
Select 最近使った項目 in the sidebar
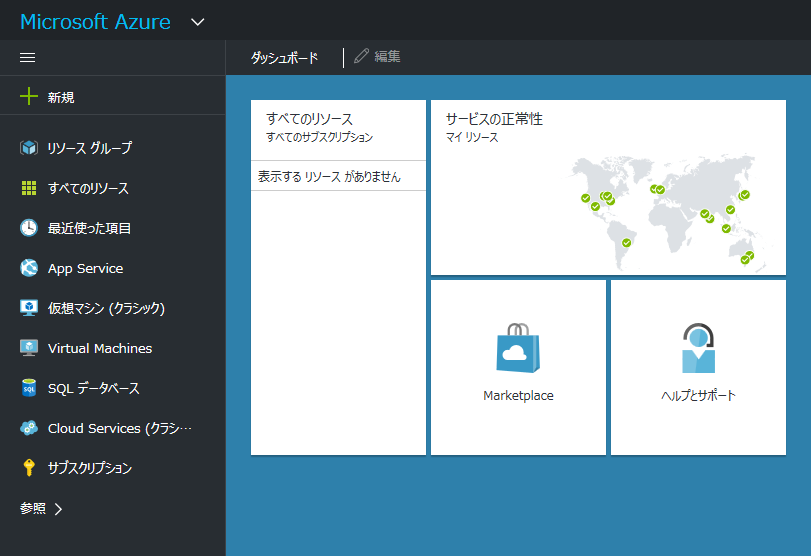89,228
